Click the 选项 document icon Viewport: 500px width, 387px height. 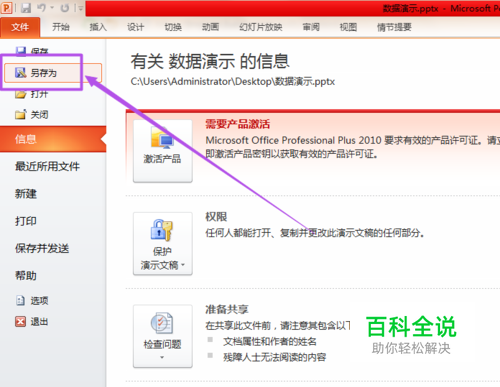(21, 301)
